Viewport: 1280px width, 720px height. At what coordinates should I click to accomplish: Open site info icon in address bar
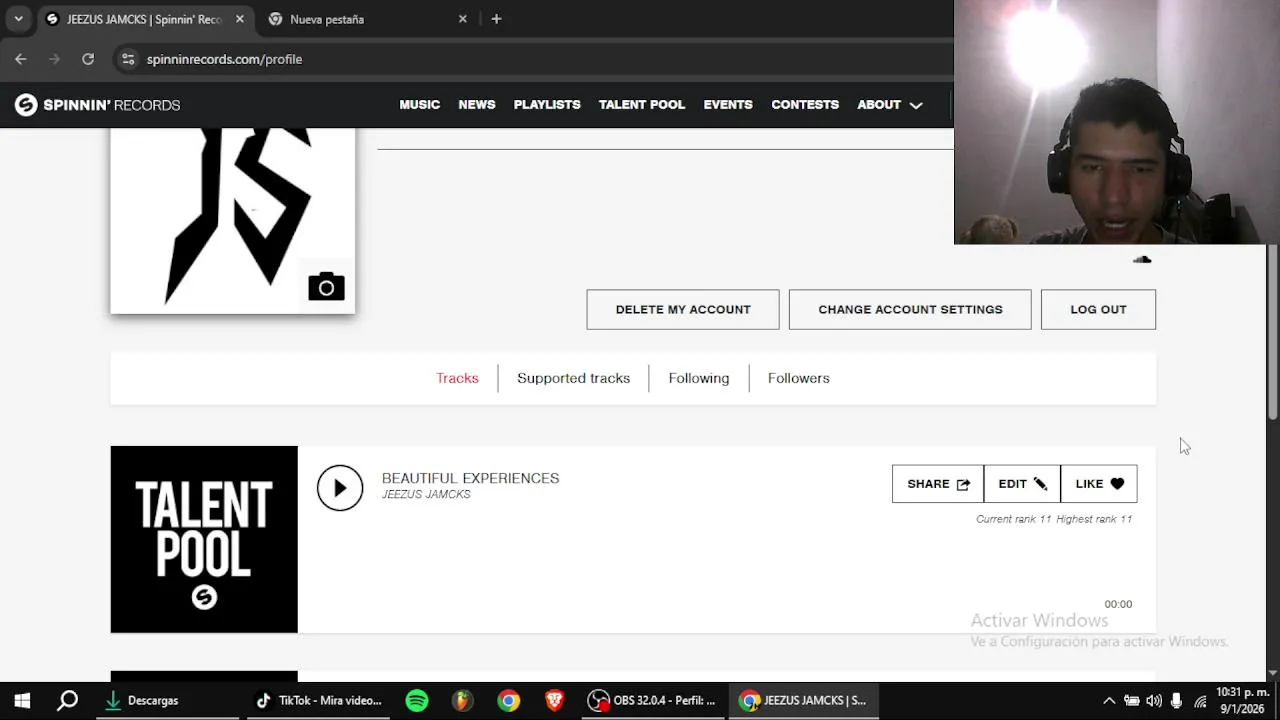point(128,59)
